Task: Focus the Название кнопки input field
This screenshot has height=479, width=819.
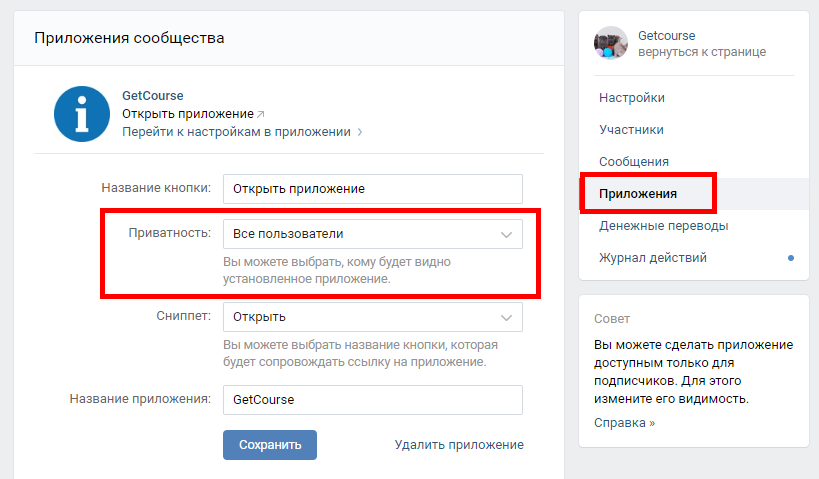Action: click(x=372, y=189)
